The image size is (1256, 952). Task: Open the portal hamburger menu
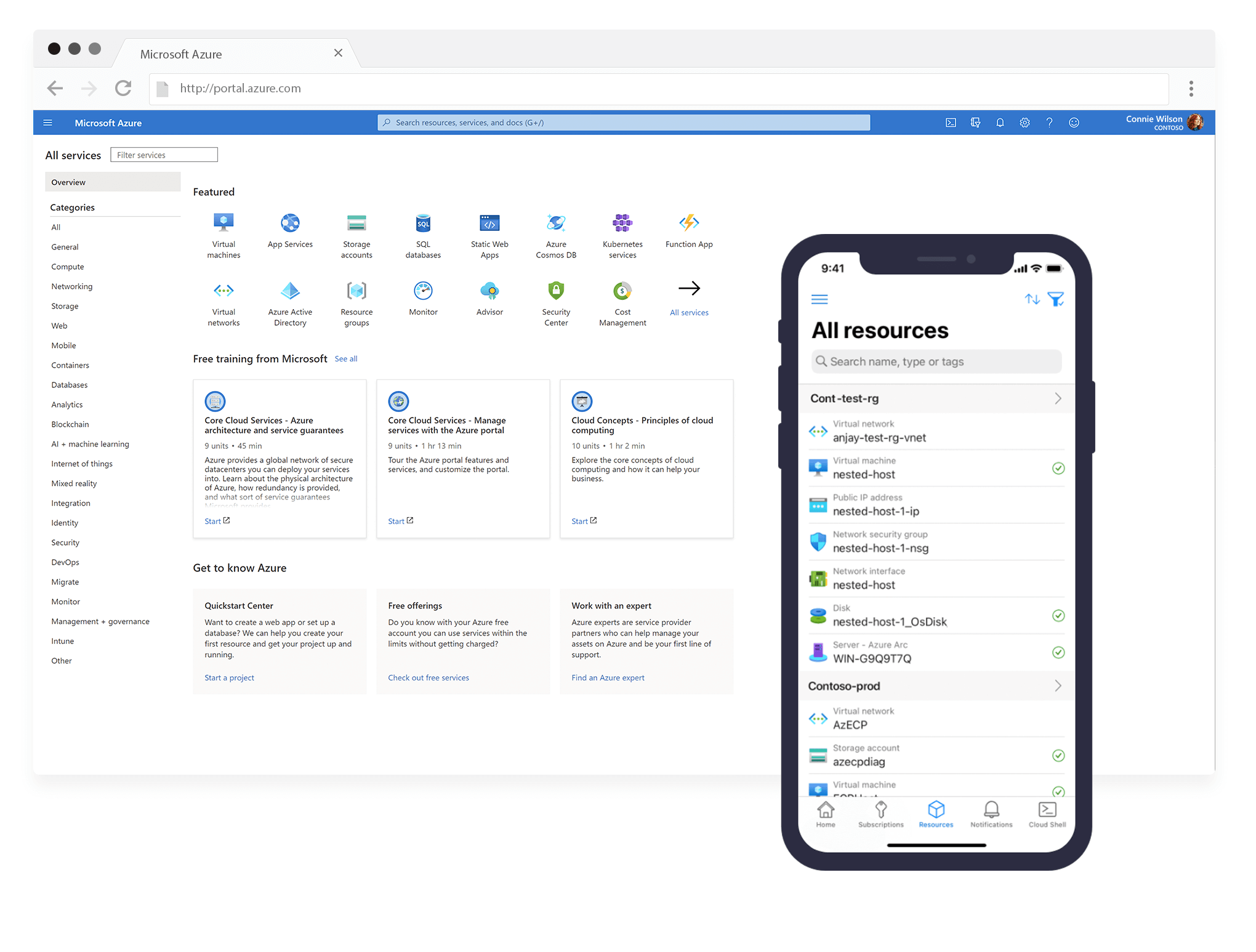click(x=47, y=123)
